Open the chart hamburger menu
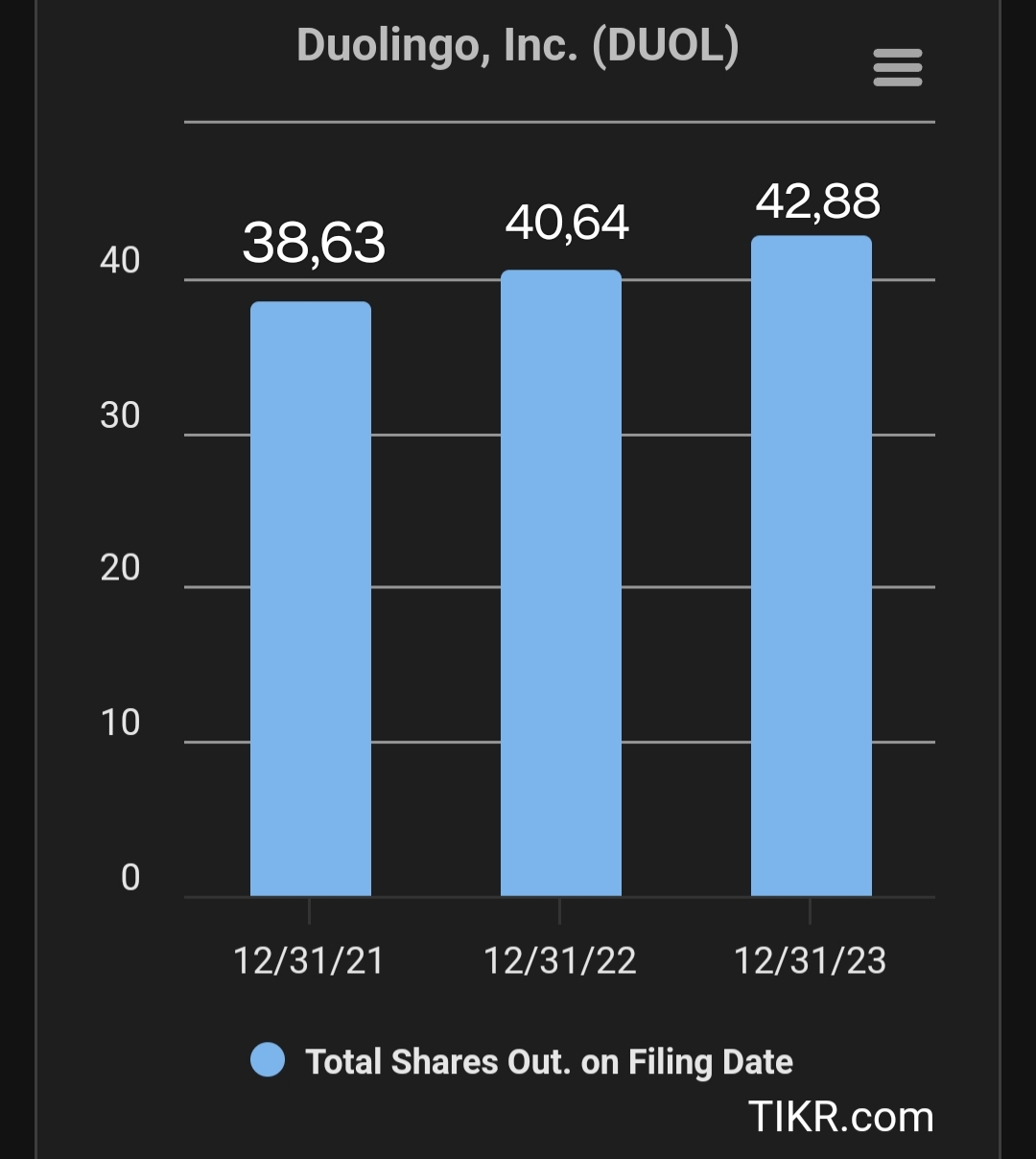1036x1159 pixels. (897, 68)
